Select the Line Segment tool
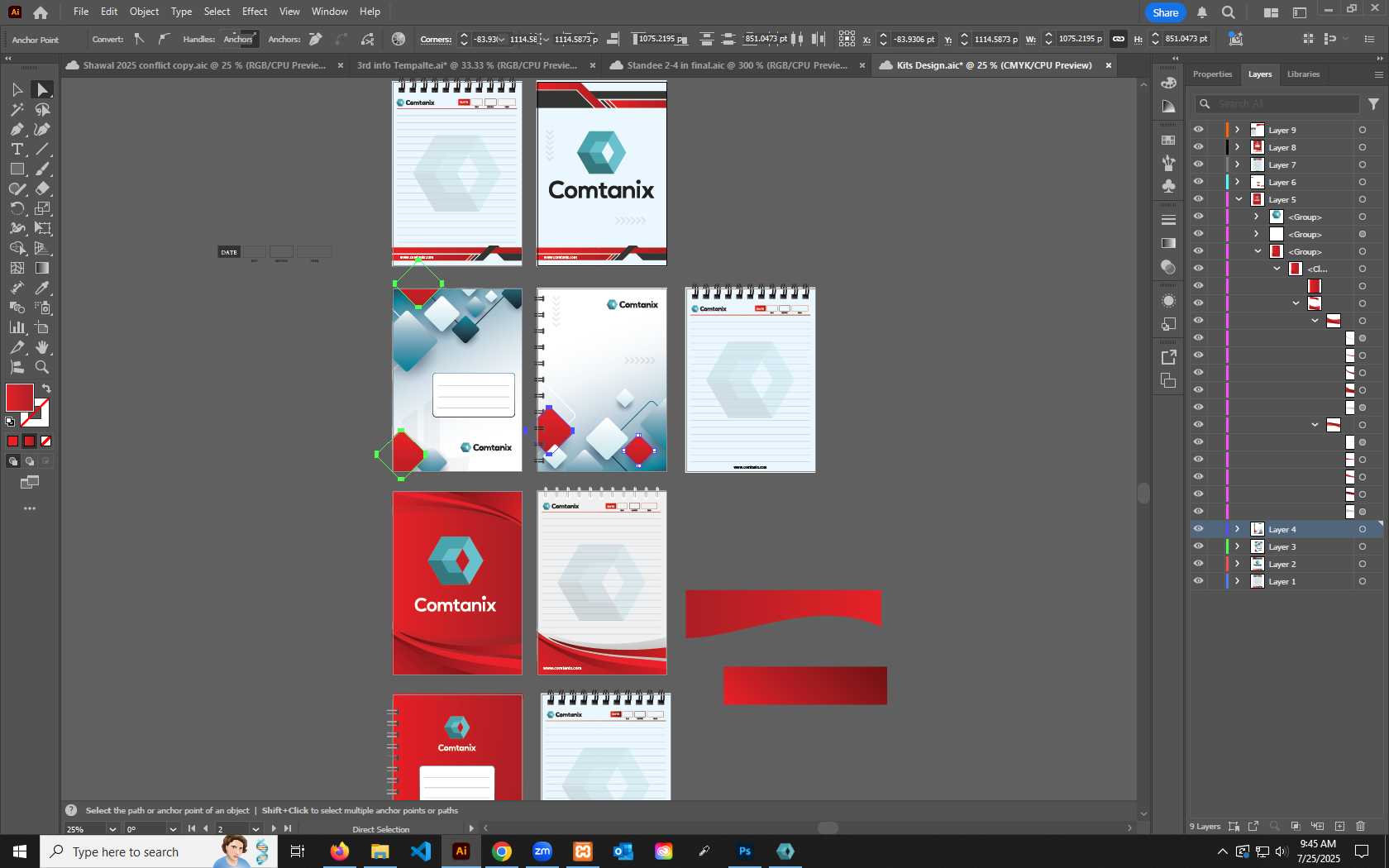 43,149
